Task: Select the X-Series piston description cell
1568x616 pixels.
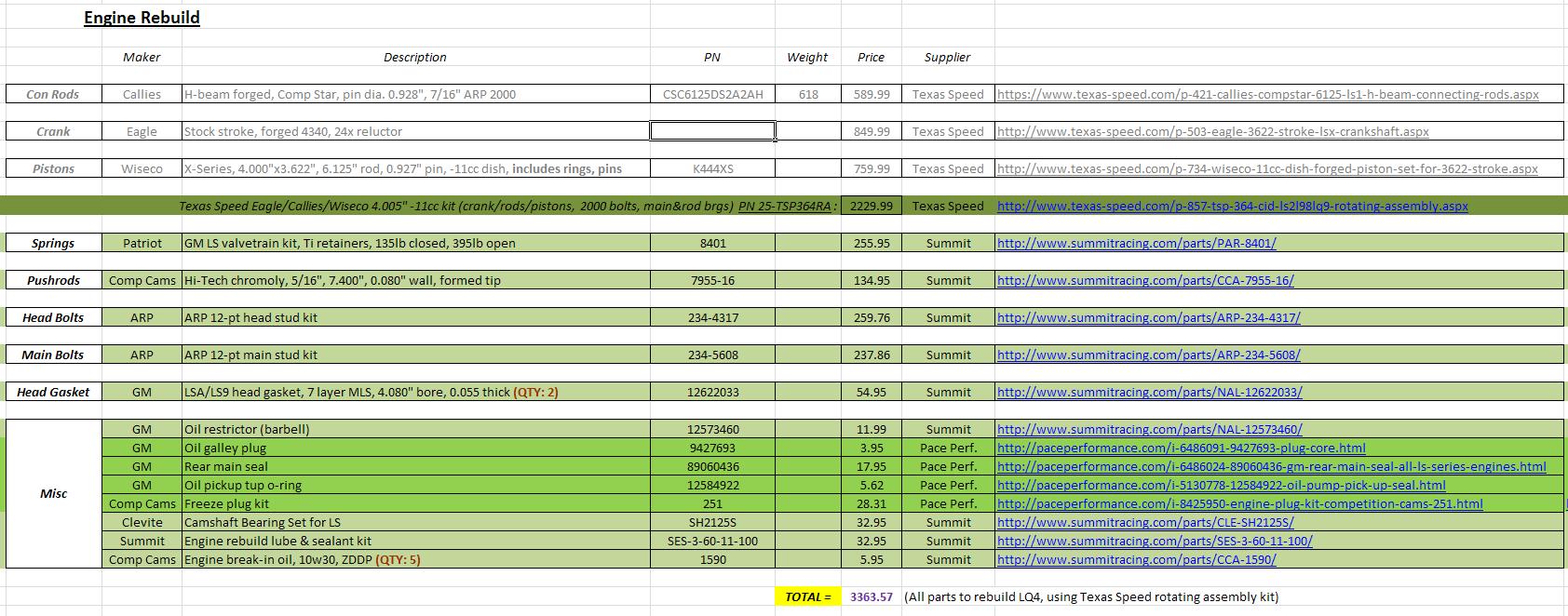Action: (x=415, y=168)
